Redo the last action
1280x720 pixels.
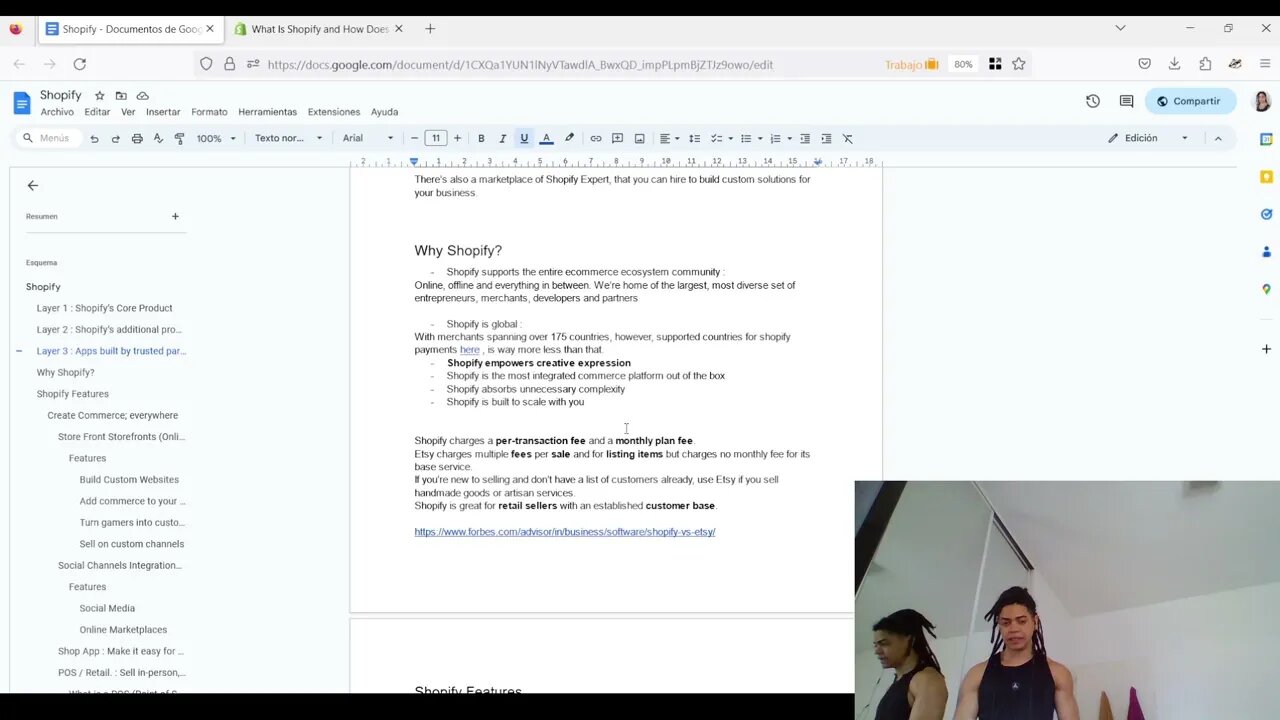click(115, 138)
